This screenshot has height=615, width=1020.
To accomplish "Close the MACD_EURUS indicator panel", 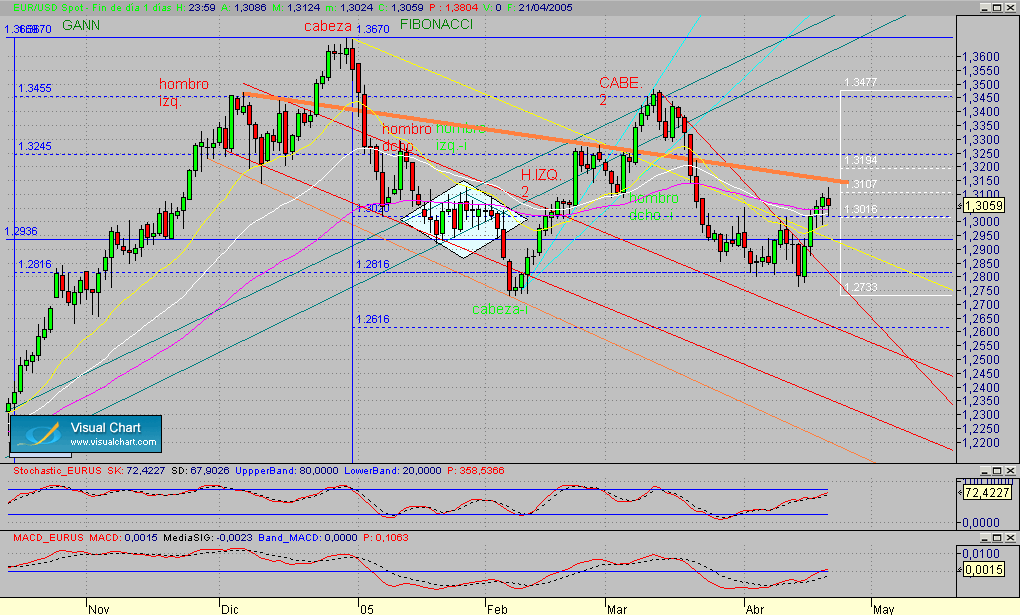I will coord(1010,538).
